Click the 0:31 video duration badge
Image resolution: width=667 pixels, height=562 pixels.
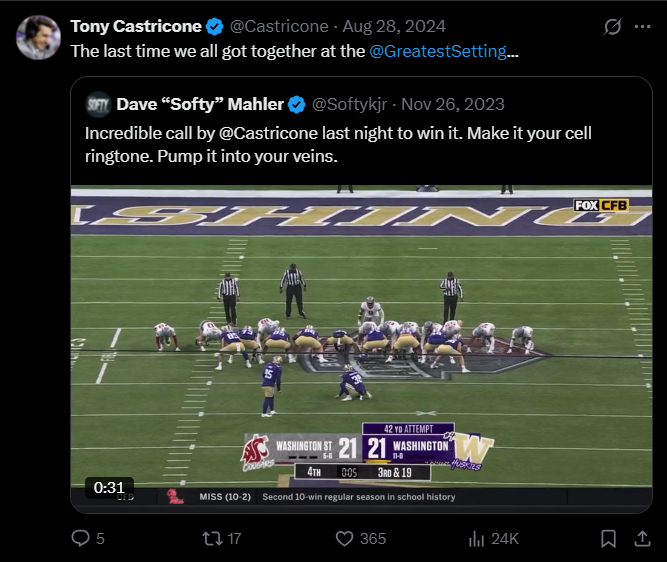point(109,487)
